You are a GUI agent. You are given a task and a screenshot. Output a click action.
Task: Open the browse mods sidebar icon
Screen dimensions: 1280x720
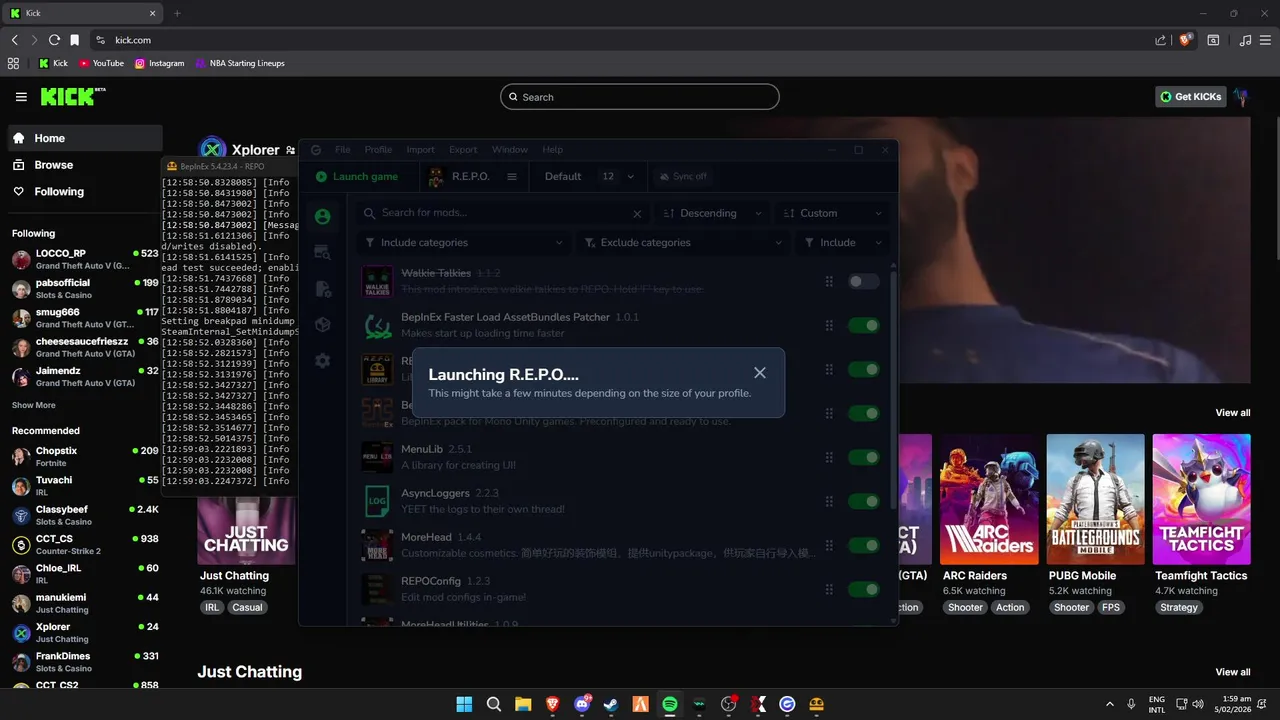click(322, 252)
